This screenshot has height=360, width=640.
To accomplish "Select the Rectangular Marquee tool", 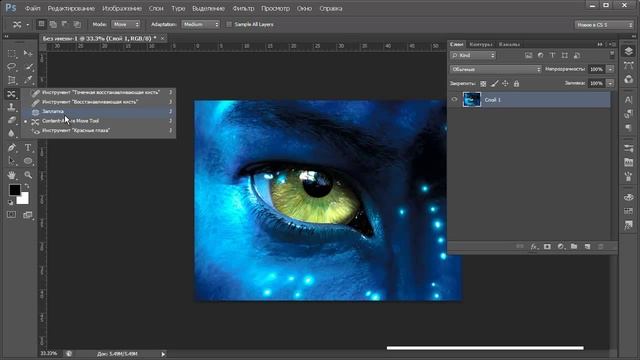I will pyautogui.click(x=12, y=53).
